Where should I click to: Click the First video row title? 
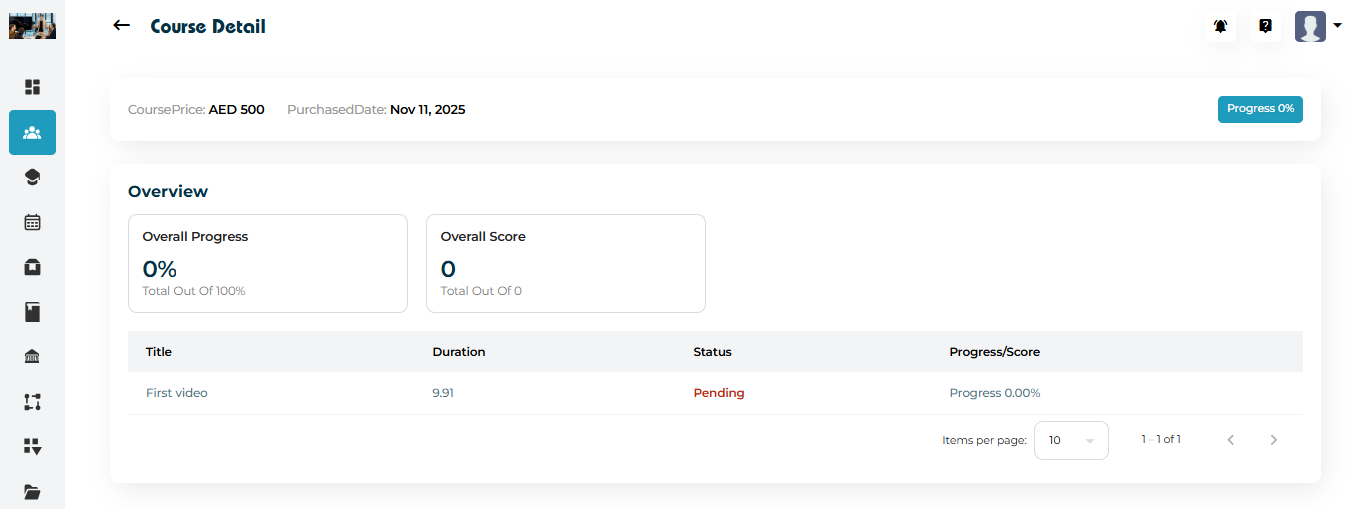(177, 393)
